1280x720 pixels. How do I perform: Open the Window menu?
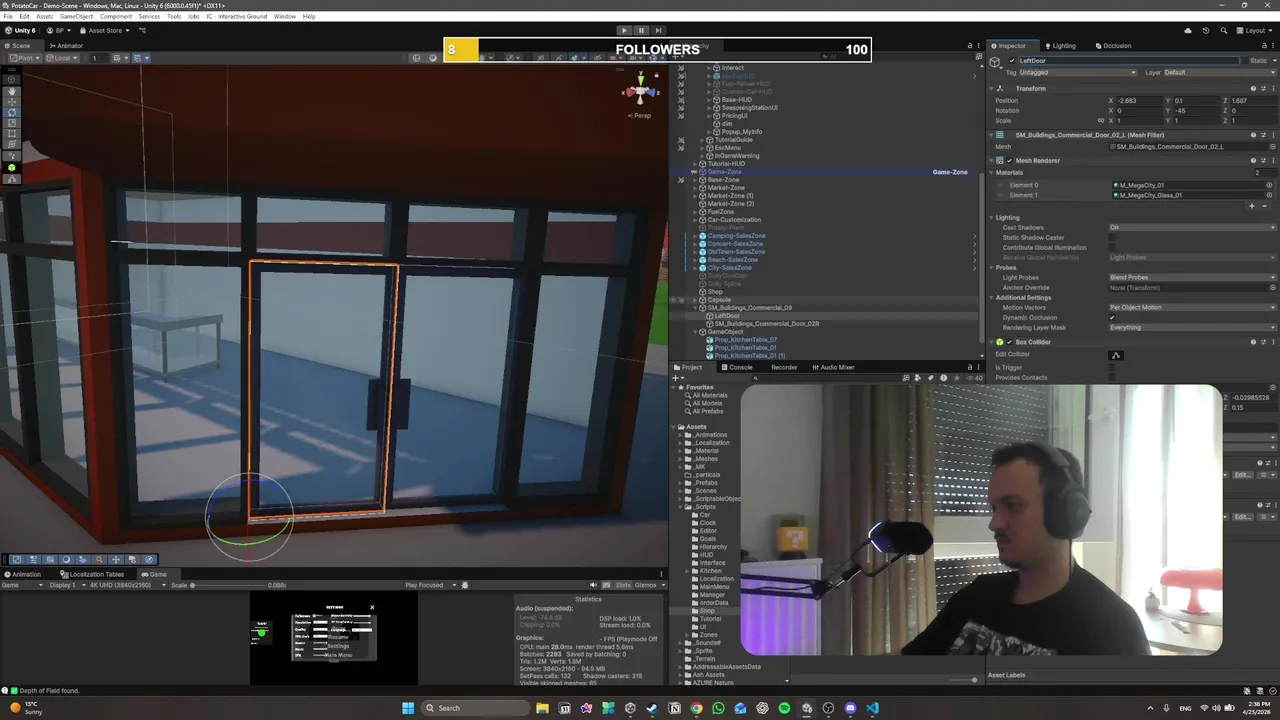pyautogui.click(x=285, y=17)
